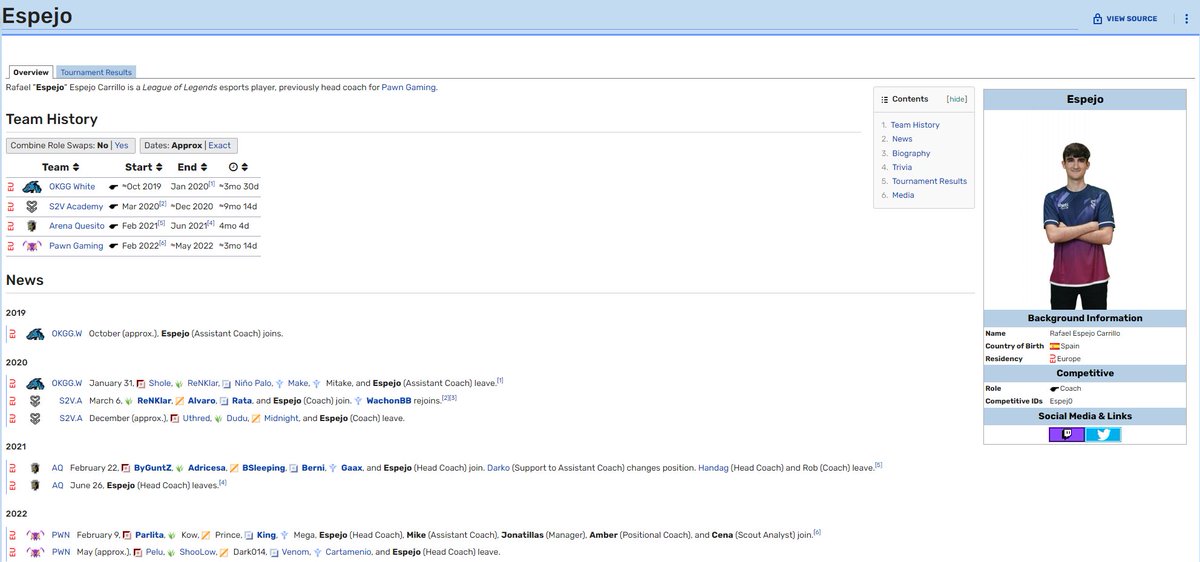Open the S2V Academy team link

[77, 206]
